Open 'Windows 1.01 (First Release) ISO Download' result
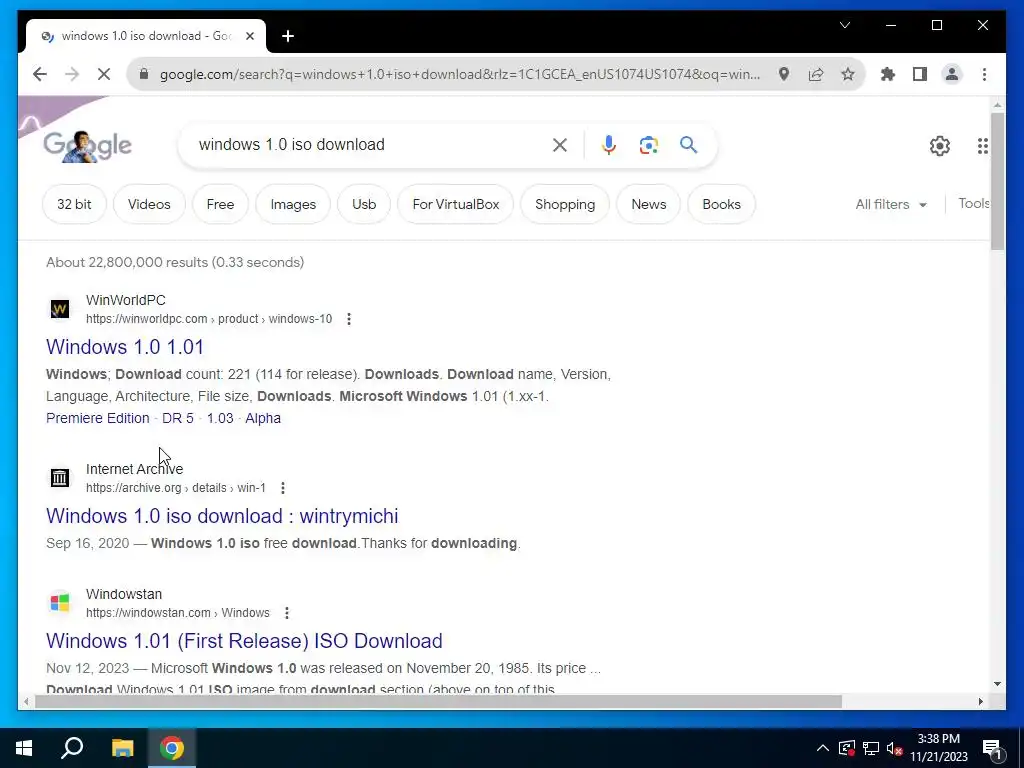Image resolution: width=1024 pixels, height=768 pixels. (x=244, y=641)
